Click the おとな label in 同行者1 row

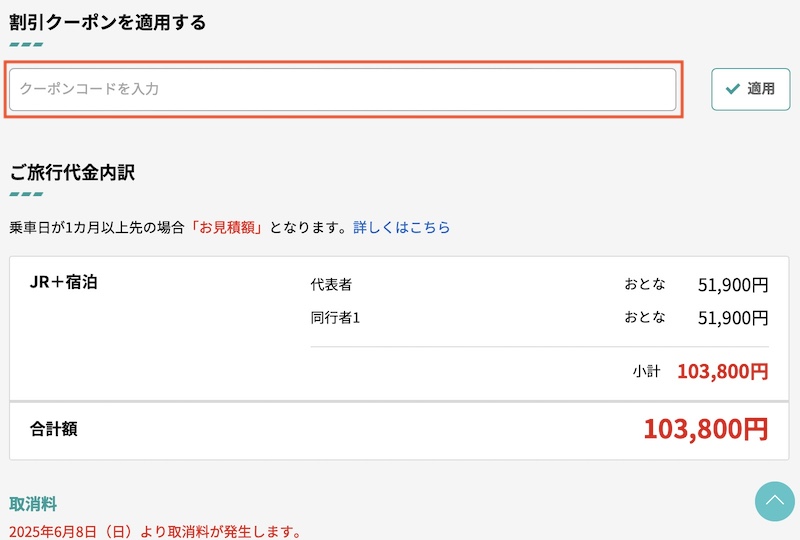point(645,319)
